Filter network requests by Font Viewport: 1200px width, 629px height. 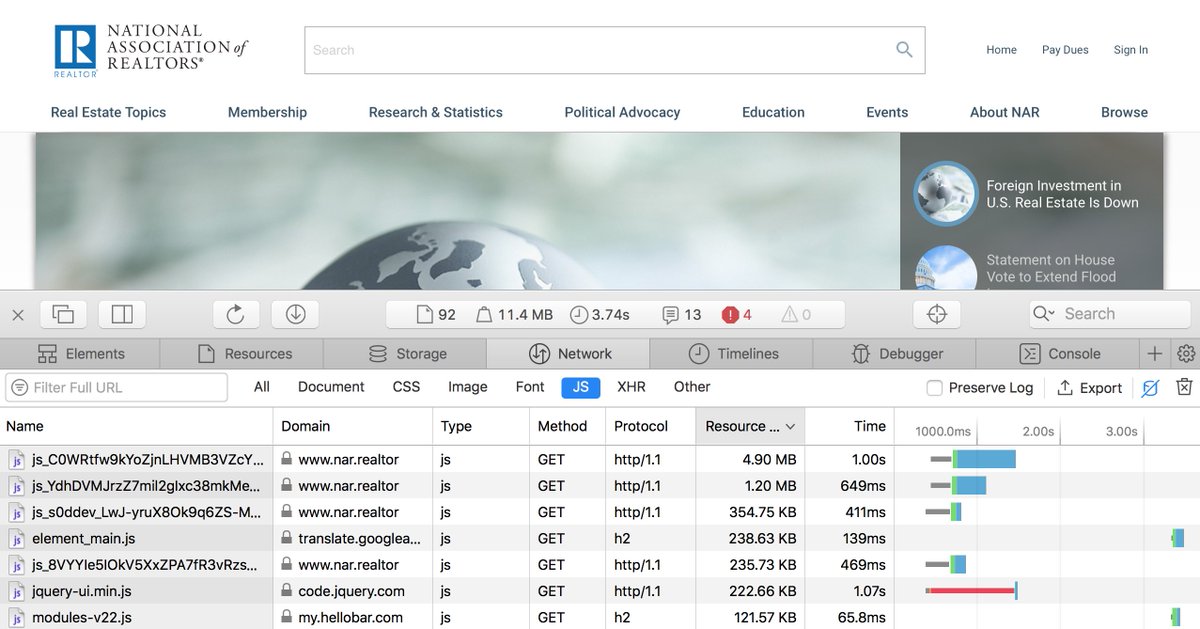pos(530,387)
